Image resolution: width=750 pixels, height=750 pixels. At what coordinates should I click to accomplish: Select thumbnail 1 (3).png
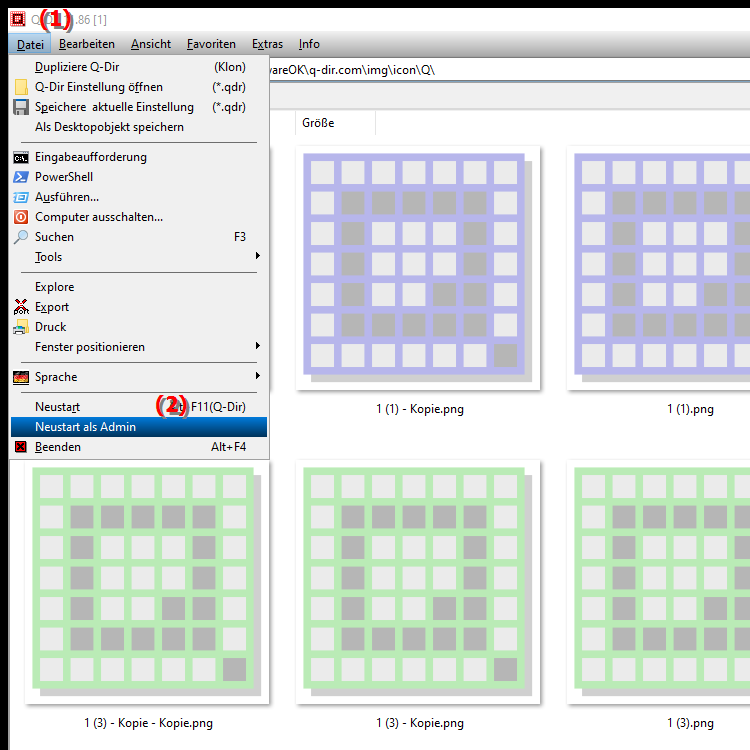pos(659,582)
